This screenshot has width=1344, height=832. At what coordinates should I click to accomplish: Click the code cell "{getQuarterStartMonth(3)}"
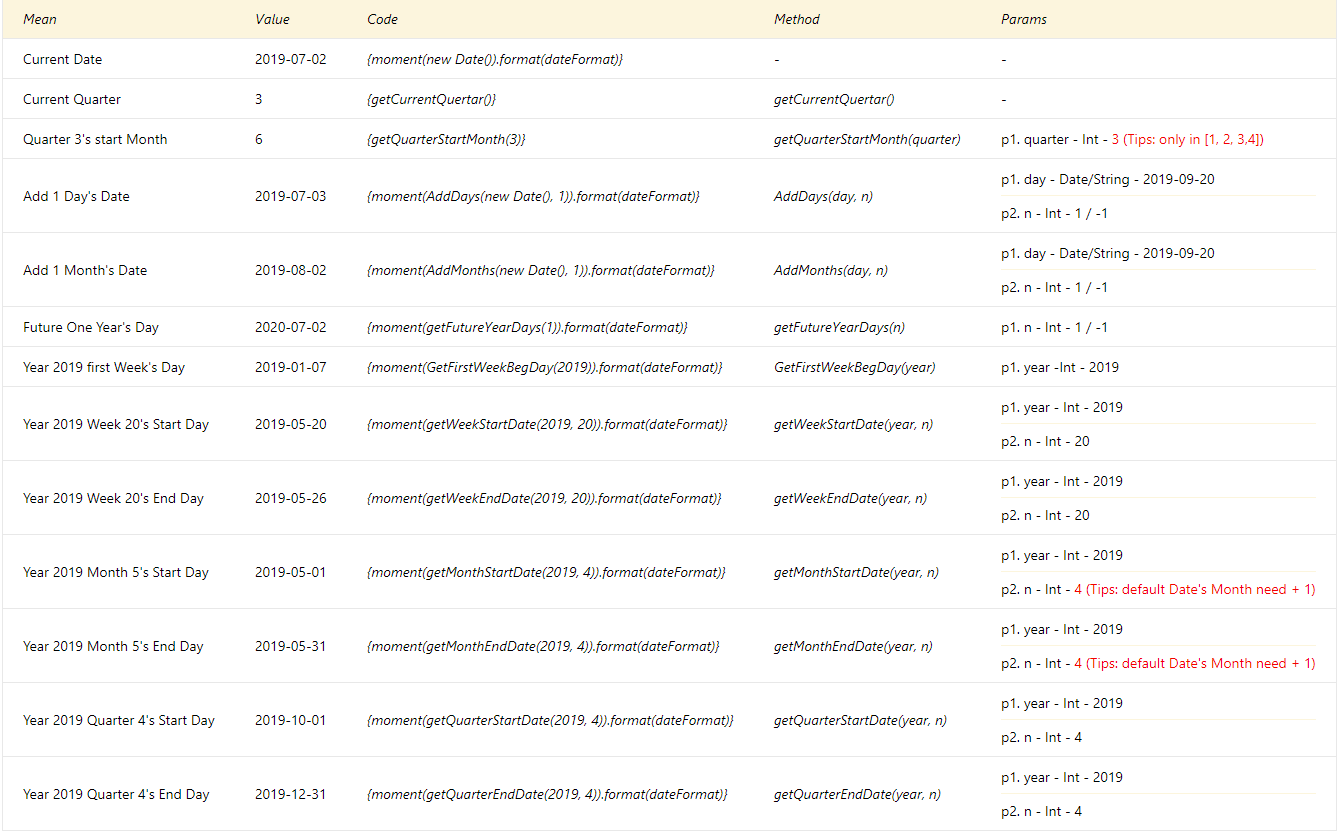click(x=446, y=139)
